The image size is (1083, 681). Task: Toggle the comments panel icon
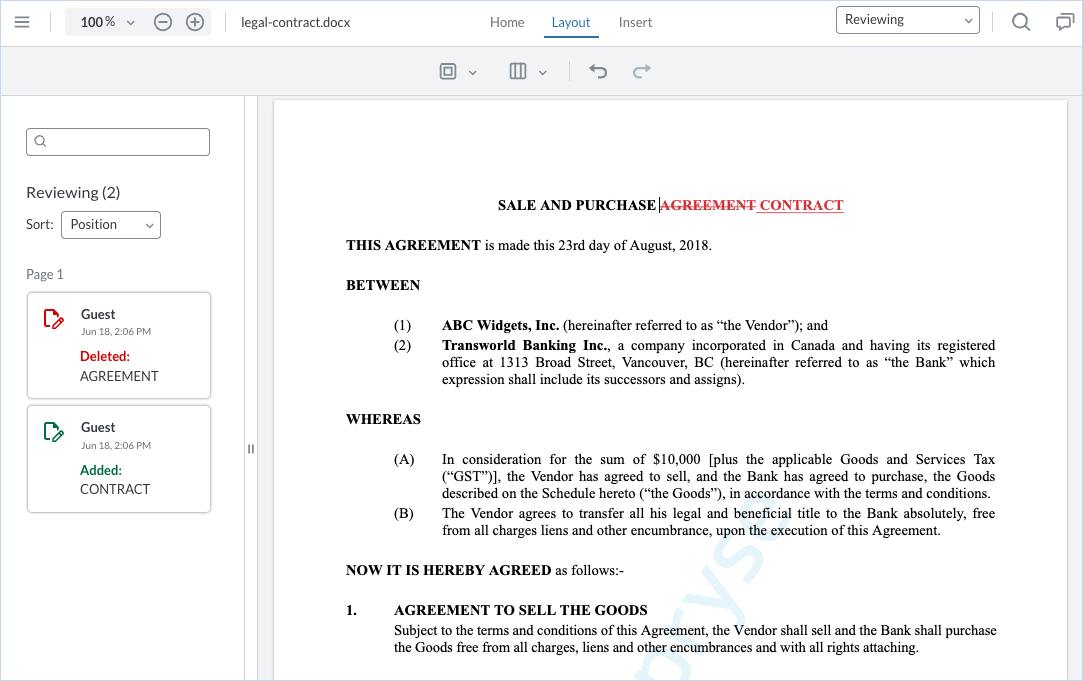click(x=1064, y=22)
